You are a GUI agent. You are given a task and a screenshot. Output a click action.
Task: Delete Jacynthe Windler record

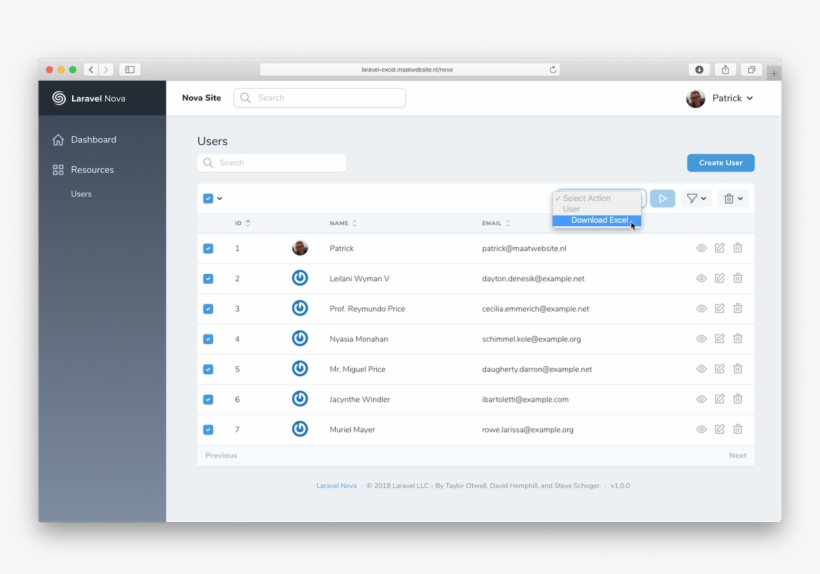point(737,399)
